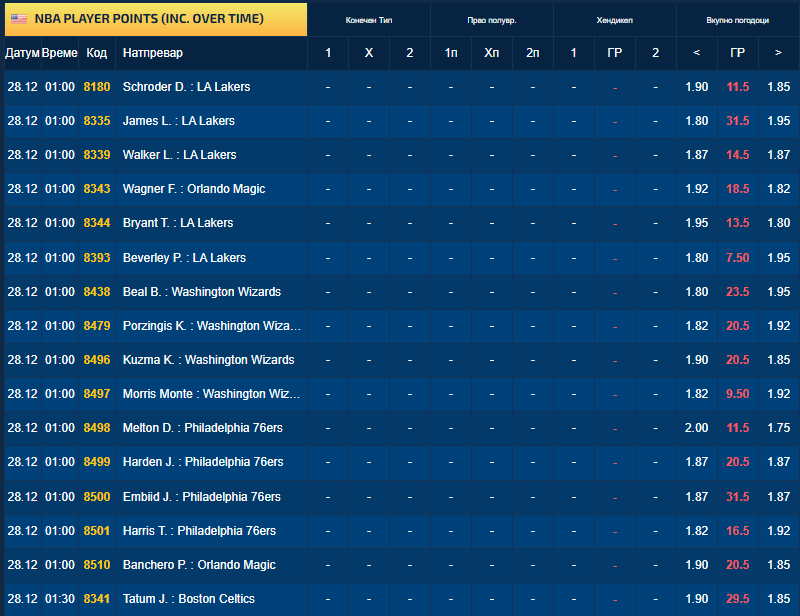Click under 1.82 odds for Harris T.

(x=696, y=531)
